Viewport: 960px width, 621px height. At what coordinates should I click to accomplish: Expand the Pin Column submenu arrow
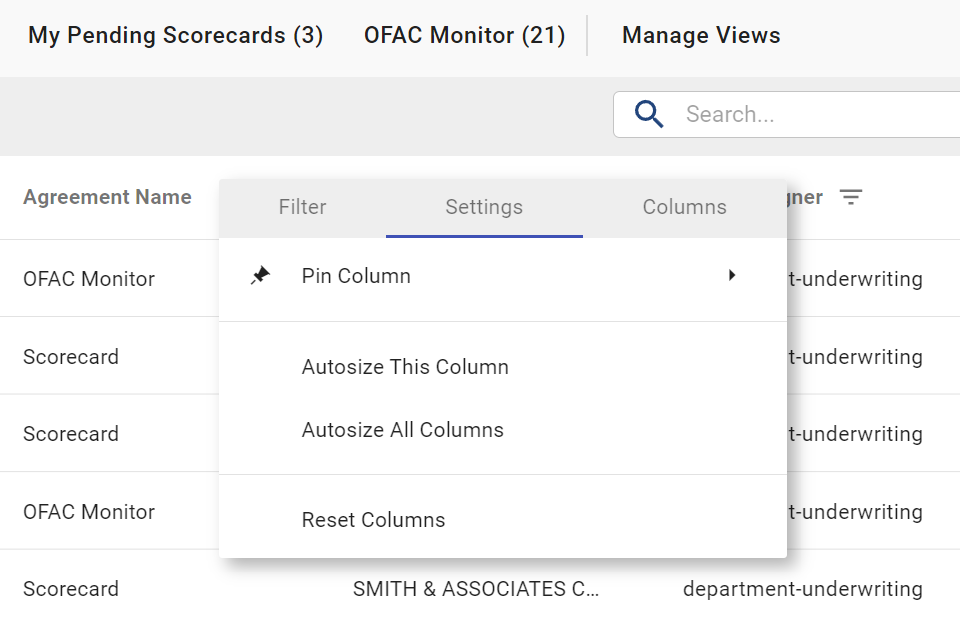pyautogui.click(x=733, y=275)
